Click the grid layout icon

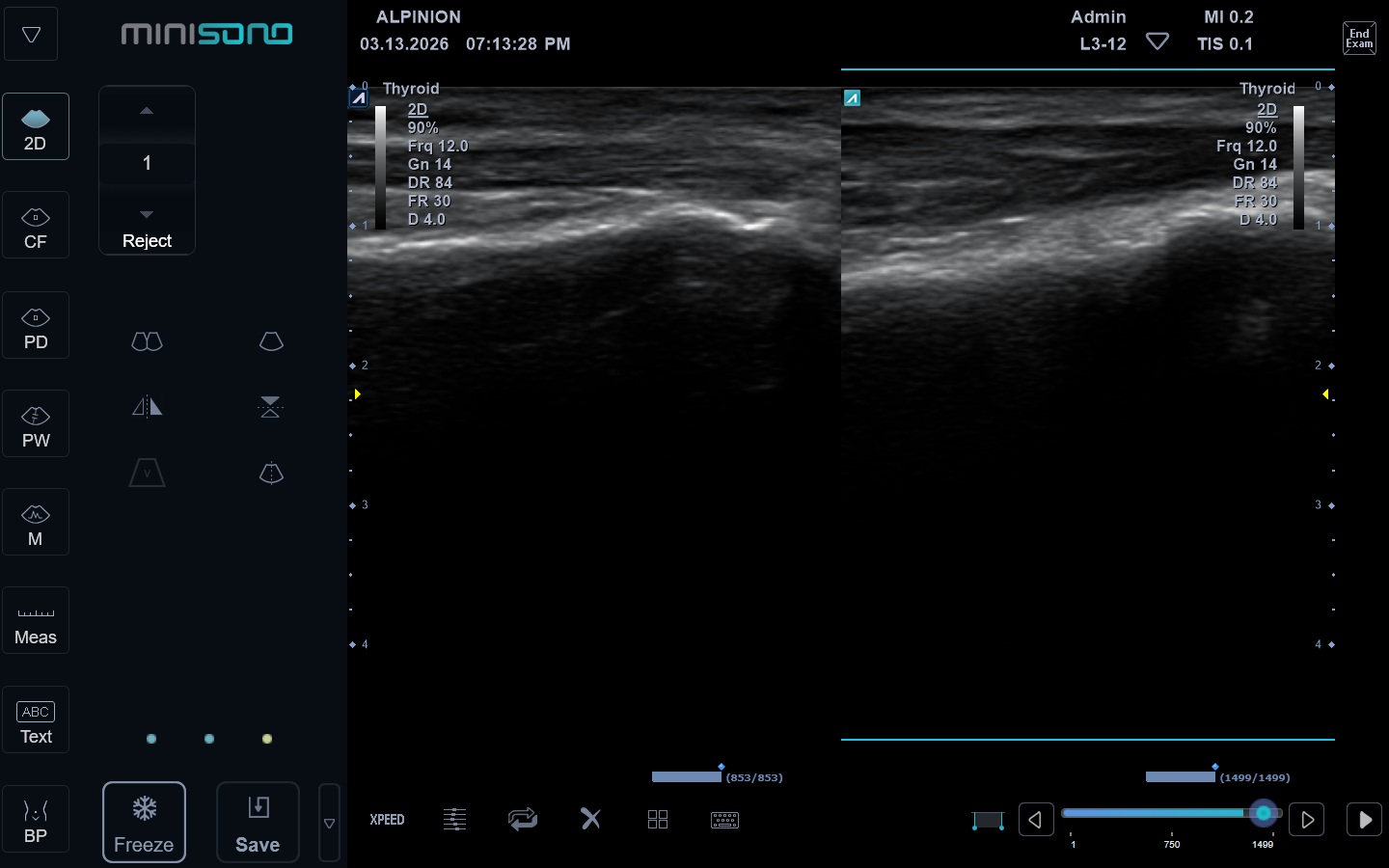(658, 820)
